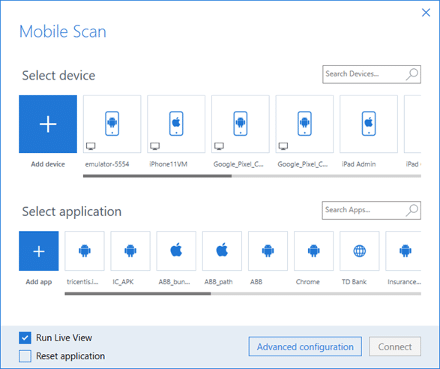The image size is (440, 369).
Task: Select the iPhone11VM Apple device
Action: point(176,124)
